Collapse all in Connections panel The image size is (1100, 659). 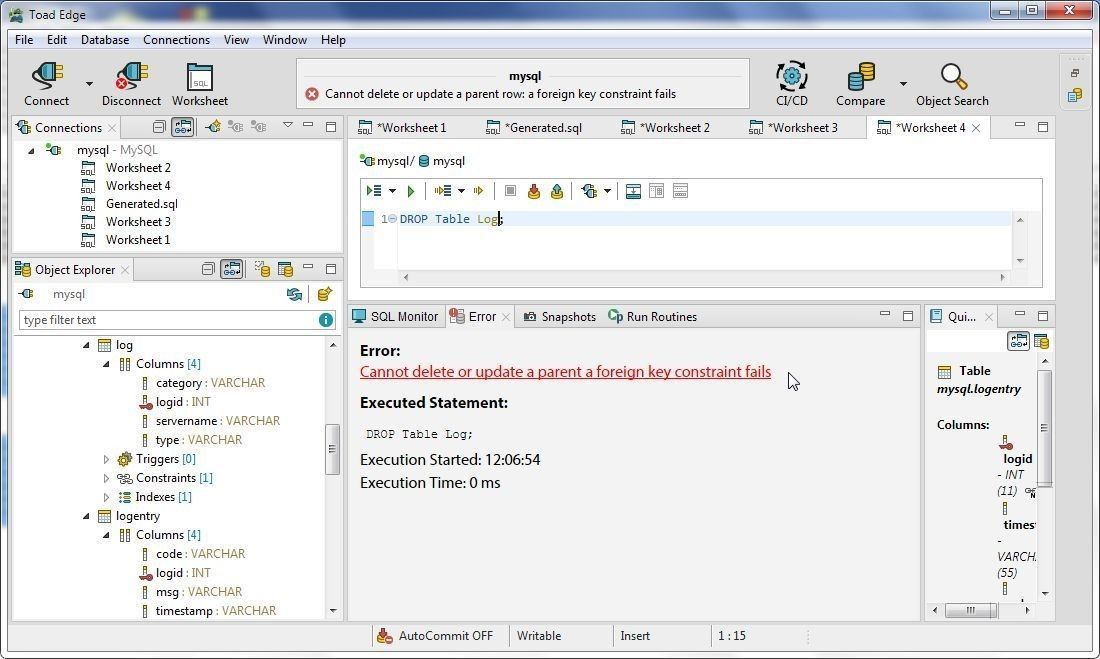pos(159,127)
